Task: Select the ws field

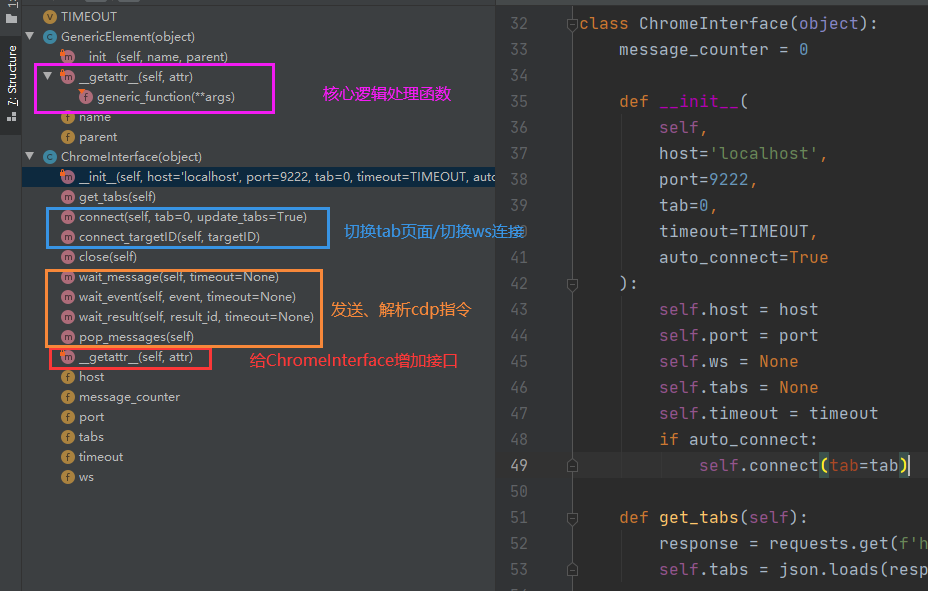Action: click(x=86, y=477)
